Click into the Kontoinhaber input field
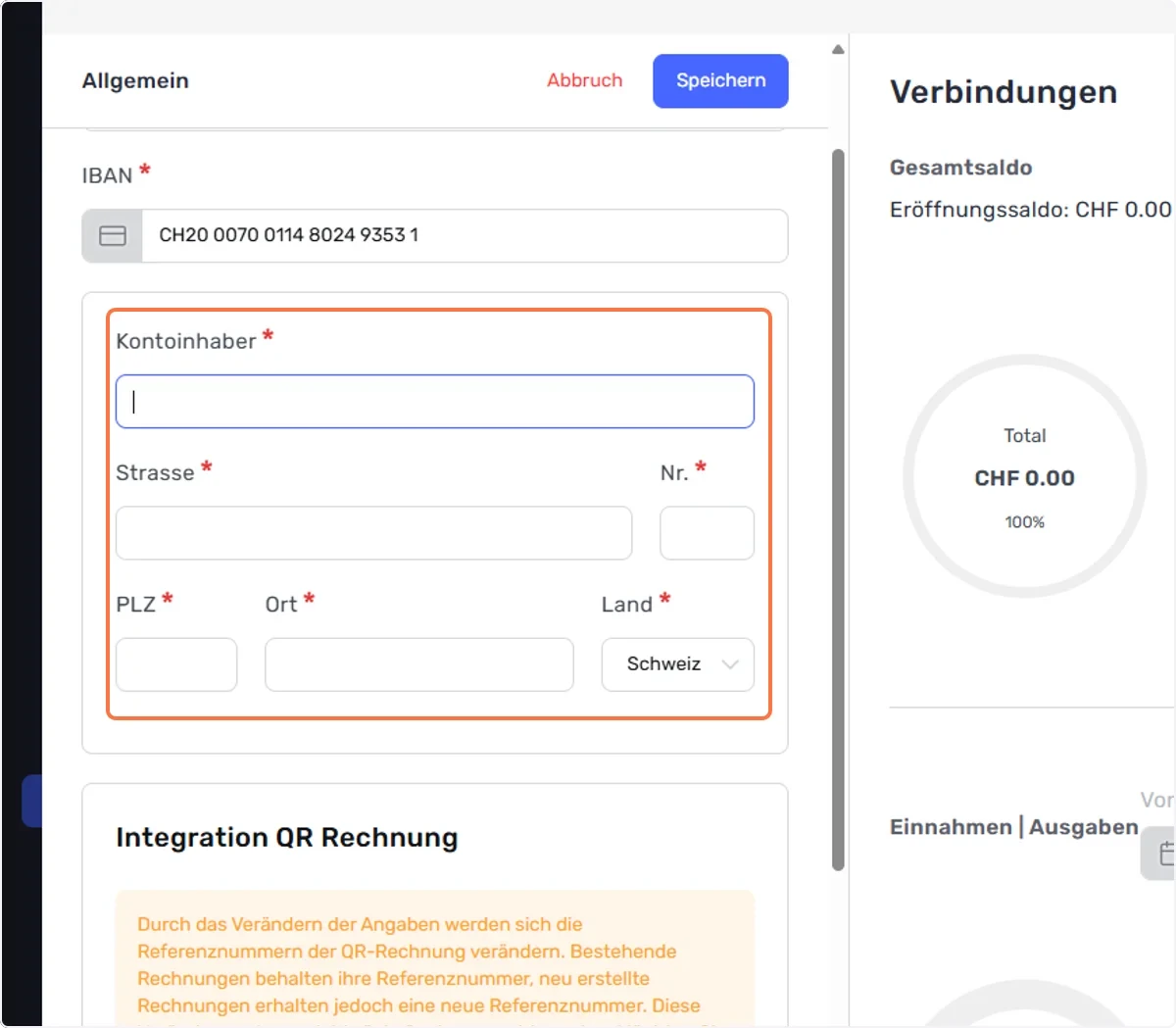Image resolution: width=1176 pixels, height=1028 pixels. 435,401
